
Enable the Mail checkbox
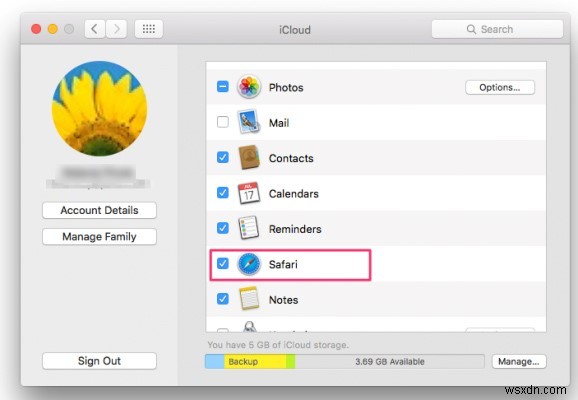point(223,122)
